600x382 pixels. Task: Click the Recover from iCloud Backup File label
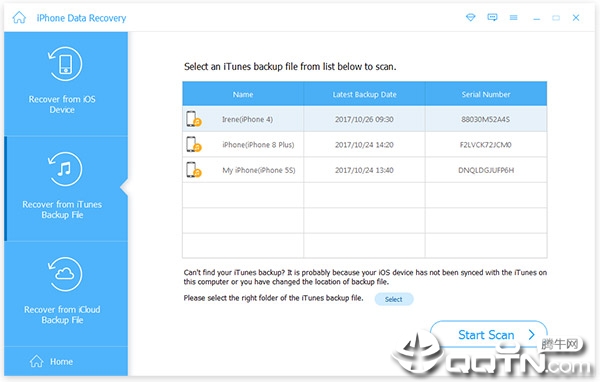pyautogui.click(x=62, y=315)
